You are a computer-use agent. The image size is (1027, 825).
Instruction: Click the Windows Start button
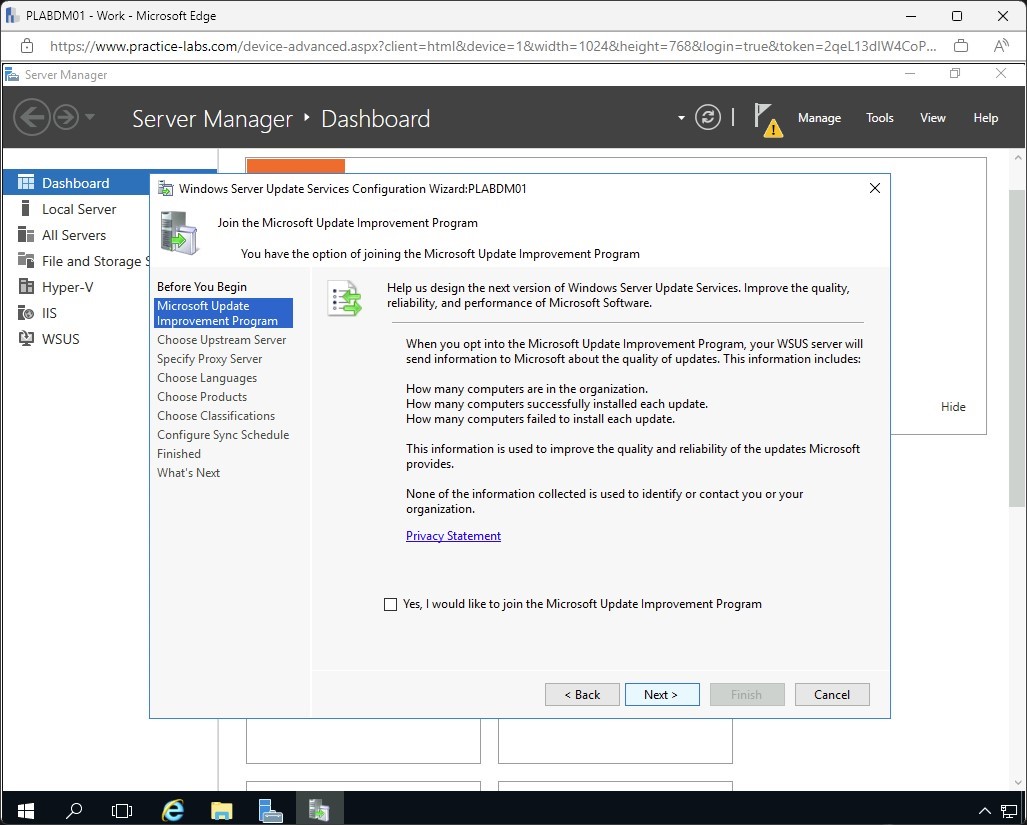[25, 809]
